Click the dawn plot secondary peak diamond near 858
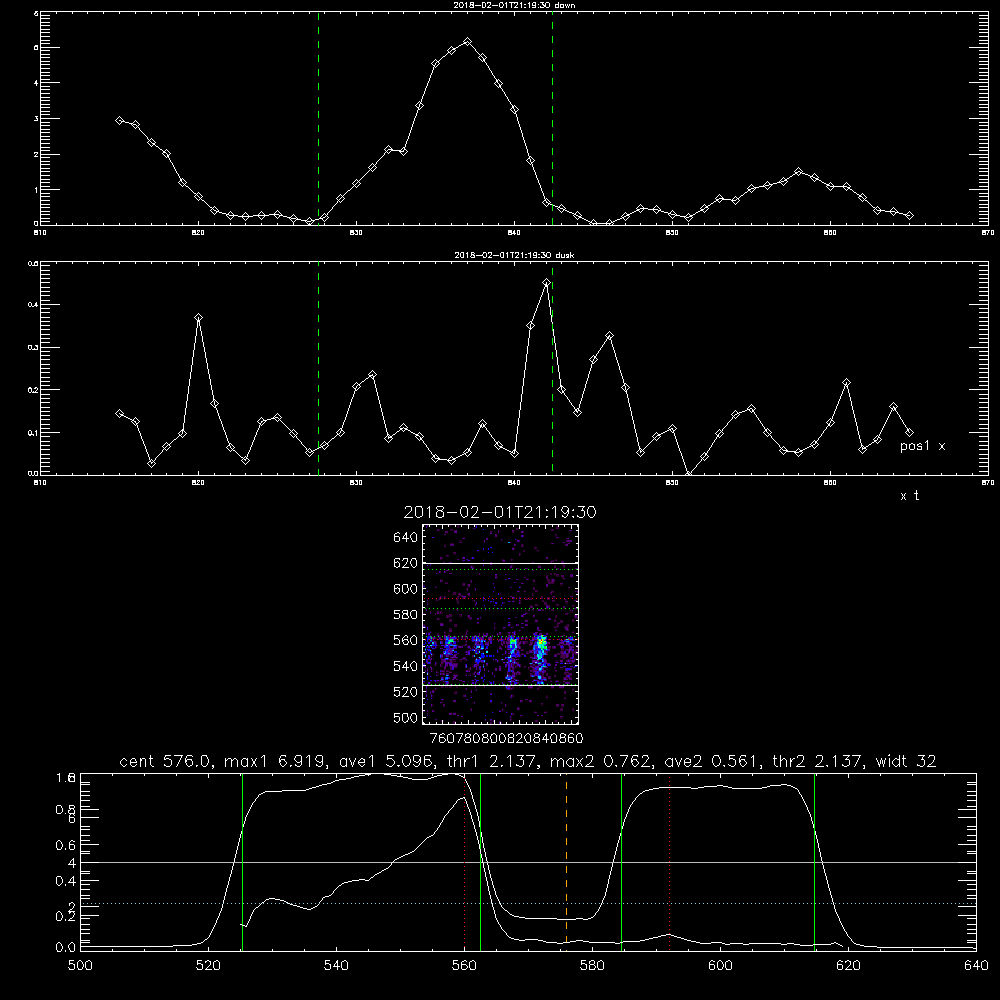Viewport: 1000px width, 1000px height. pos(798,172)
